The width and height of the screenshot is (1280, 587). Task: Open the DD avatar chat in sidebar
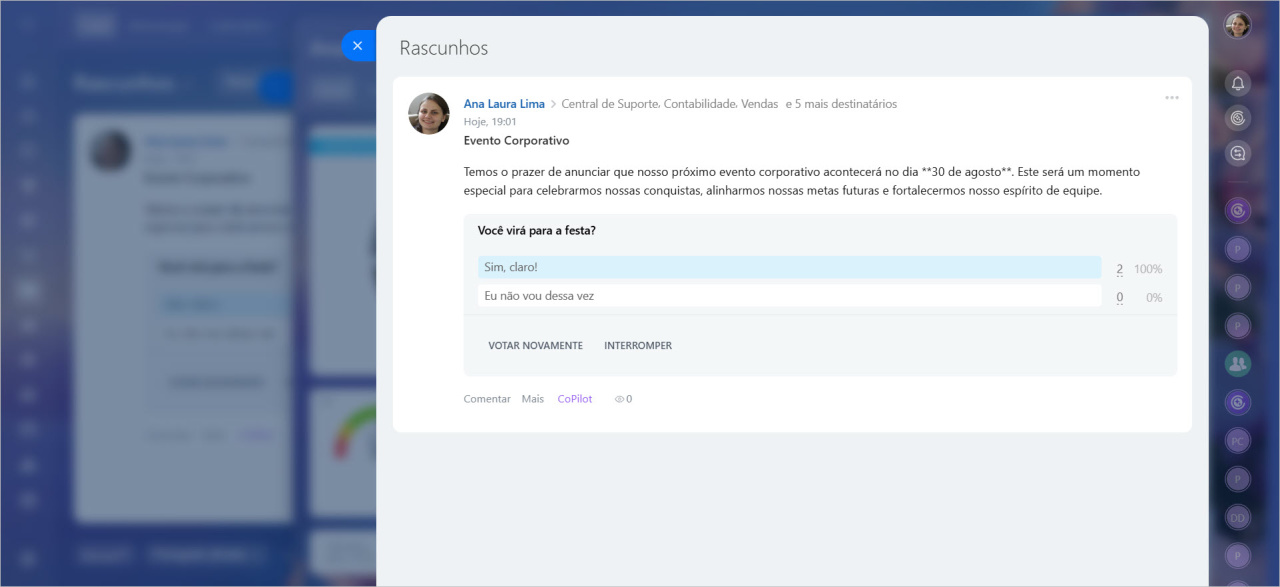click(1238, 518)
